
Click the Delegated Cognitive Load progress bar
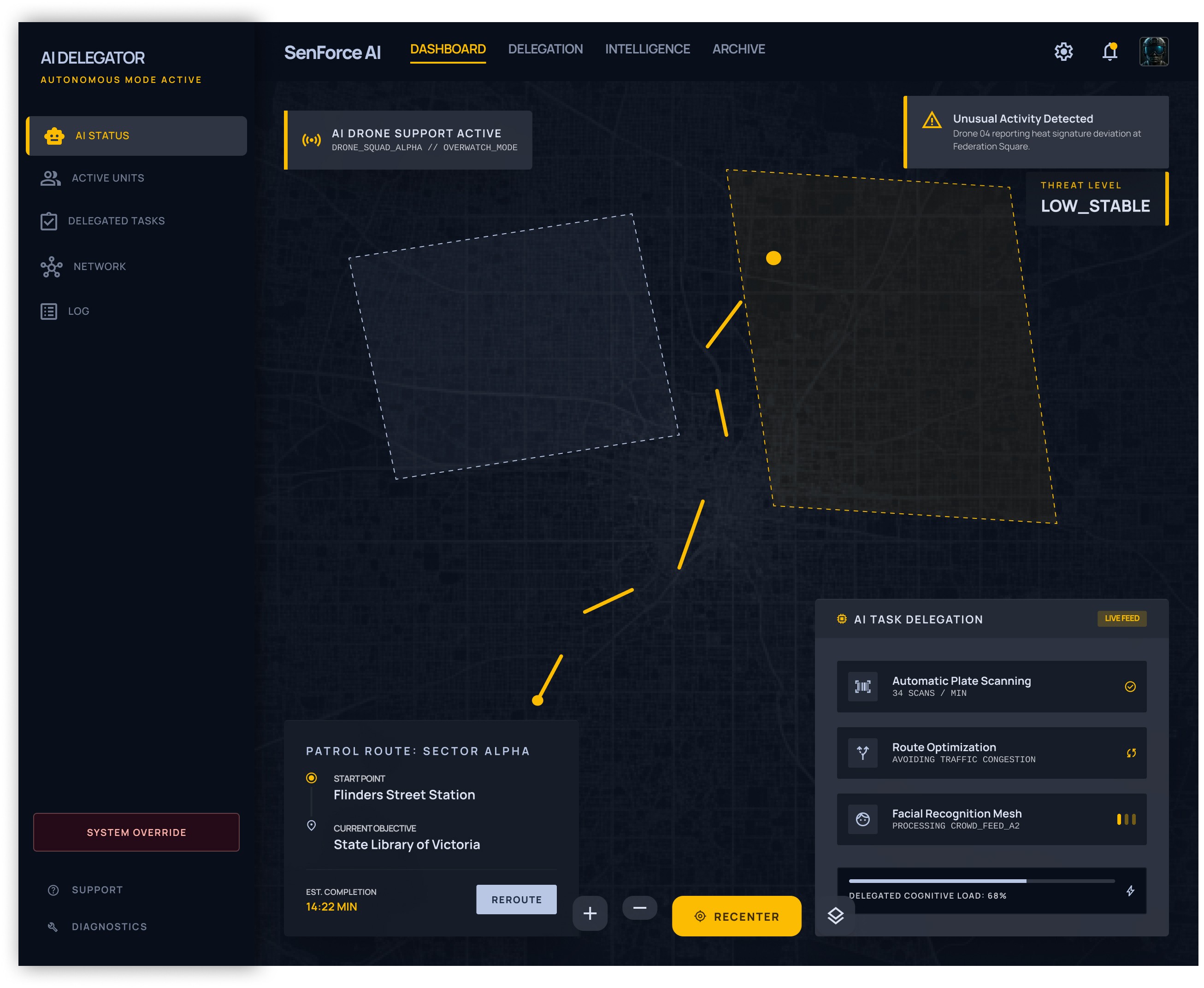click(981, 881)
